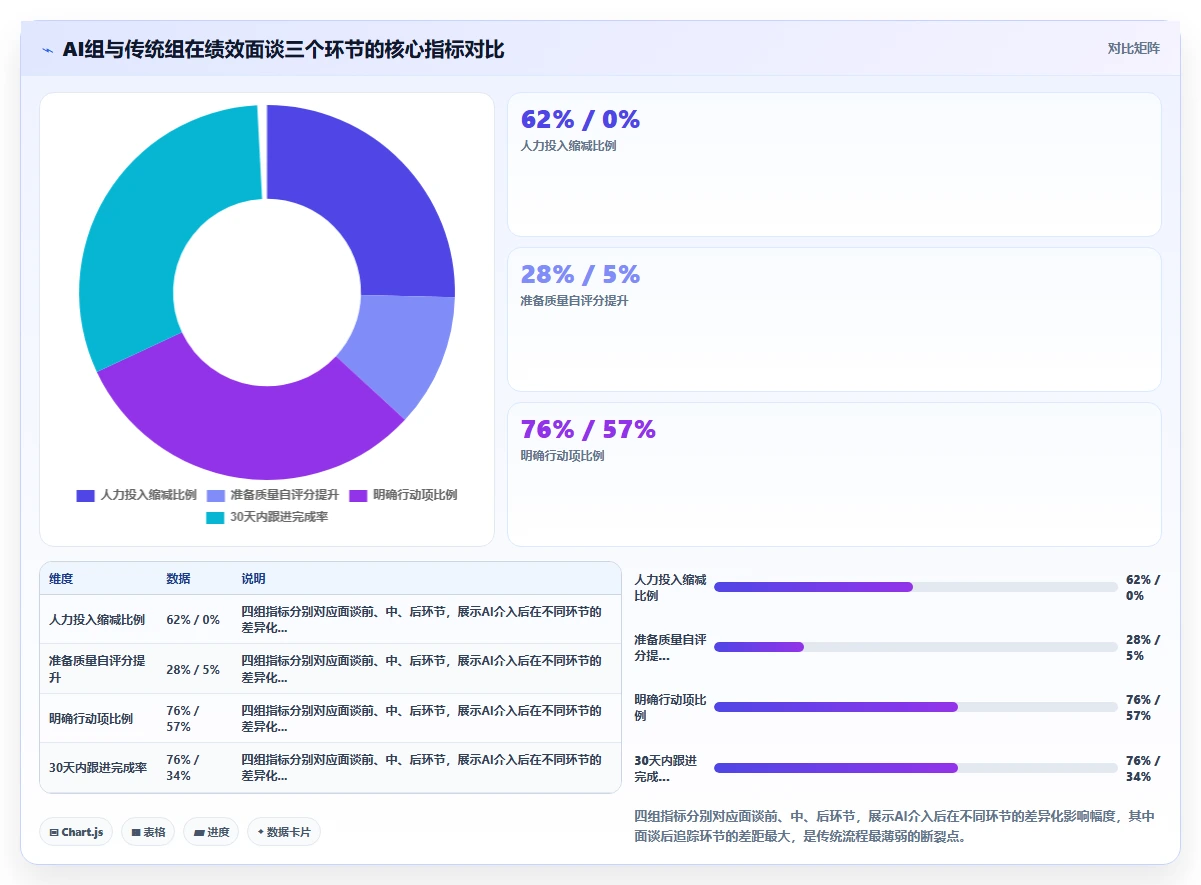Click the 说明 text in the 人力投入缩减比例 row
This screenshot has height=885, width=1201.
click(422, 620)
